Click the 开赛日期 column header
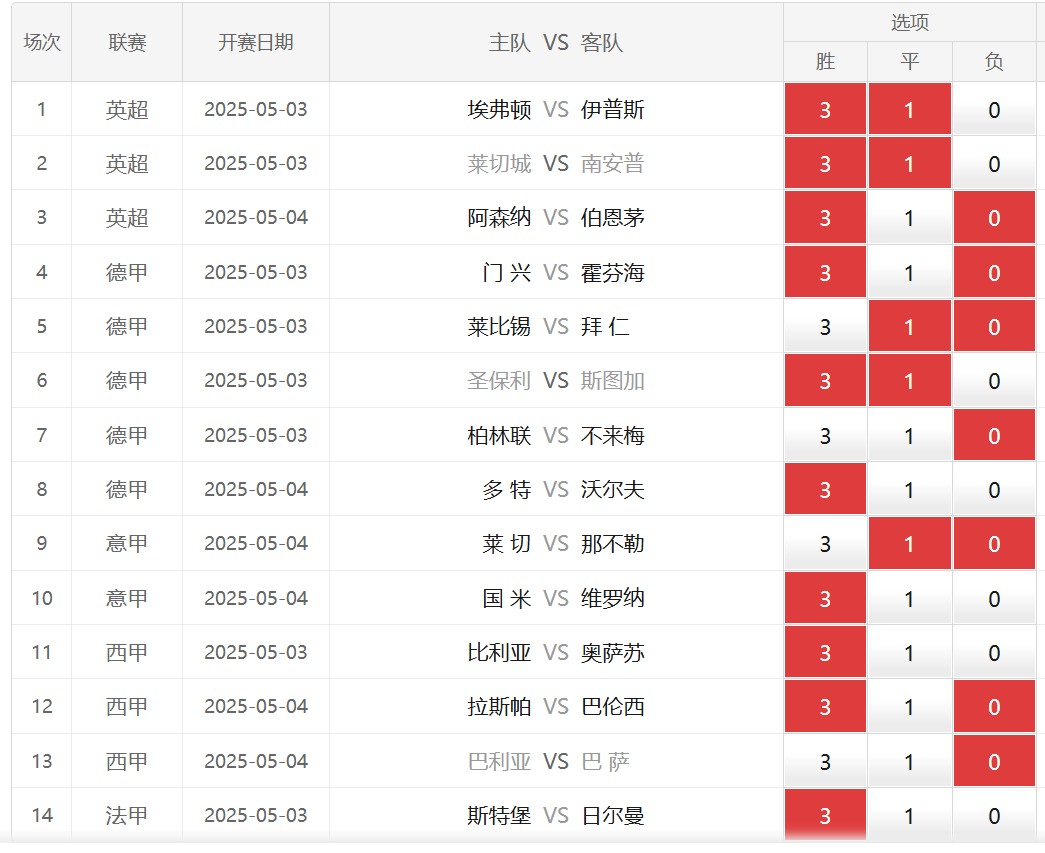This screenshot has height=853, width=1045. point(256,42)
